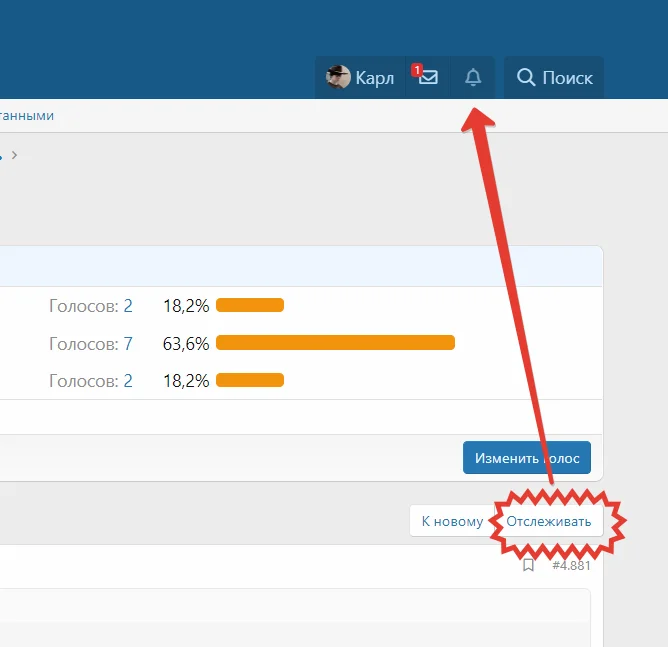Click the breadcrumb chevron arrow
Screen dimensions: 668x647
coord(14,155)
